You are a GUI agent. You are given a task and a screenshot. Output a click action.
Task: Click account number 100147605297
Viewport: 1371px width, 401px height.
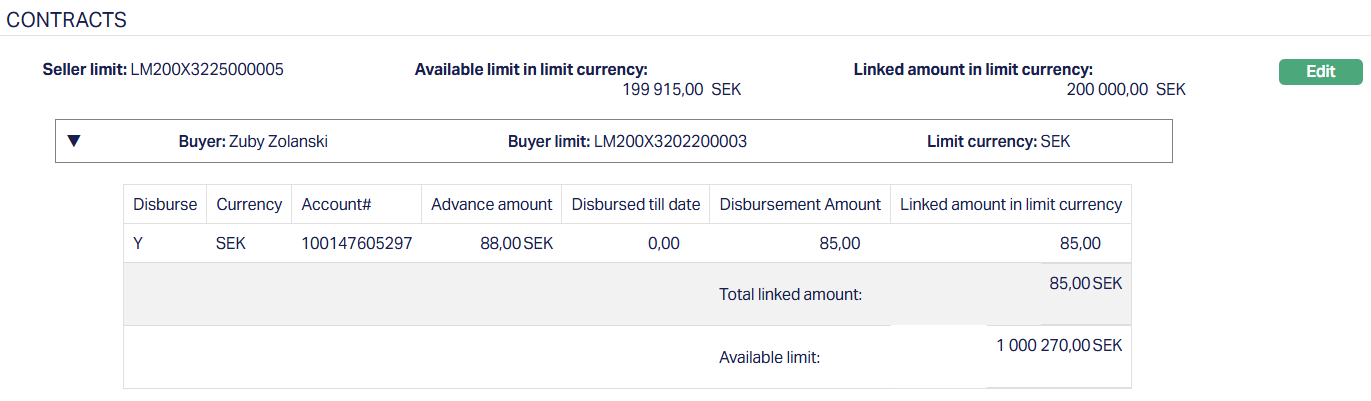point(356,243)
